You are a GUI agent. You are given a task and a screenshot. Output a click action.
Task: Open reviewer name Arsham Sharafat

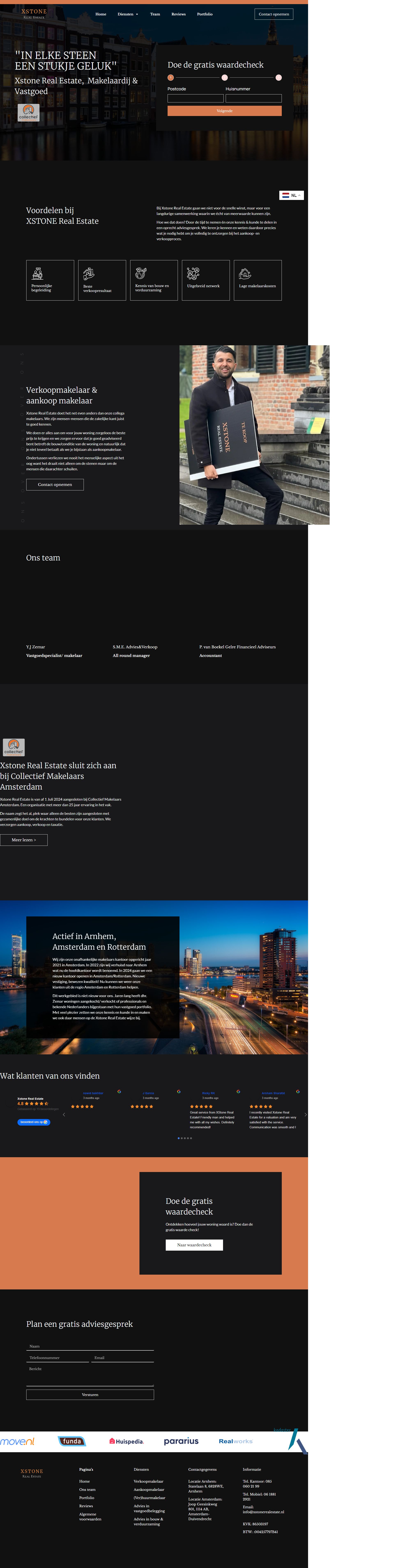pos(273,1093)
